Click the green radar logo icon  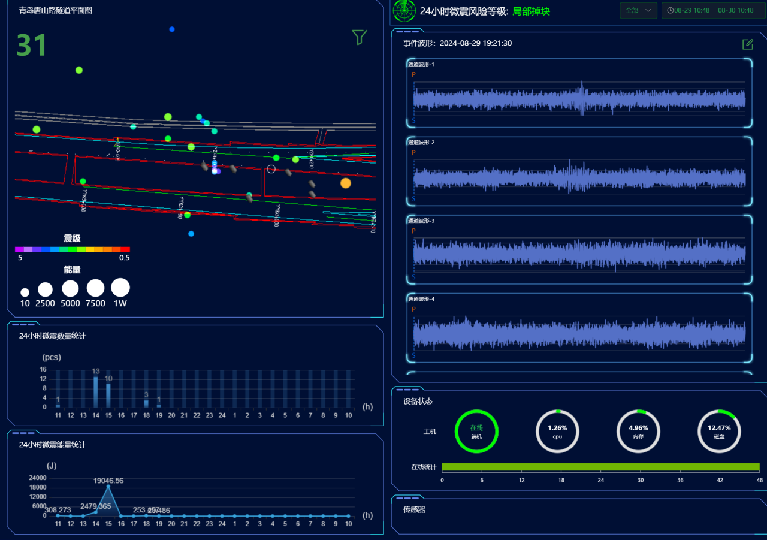click(404, 11)
